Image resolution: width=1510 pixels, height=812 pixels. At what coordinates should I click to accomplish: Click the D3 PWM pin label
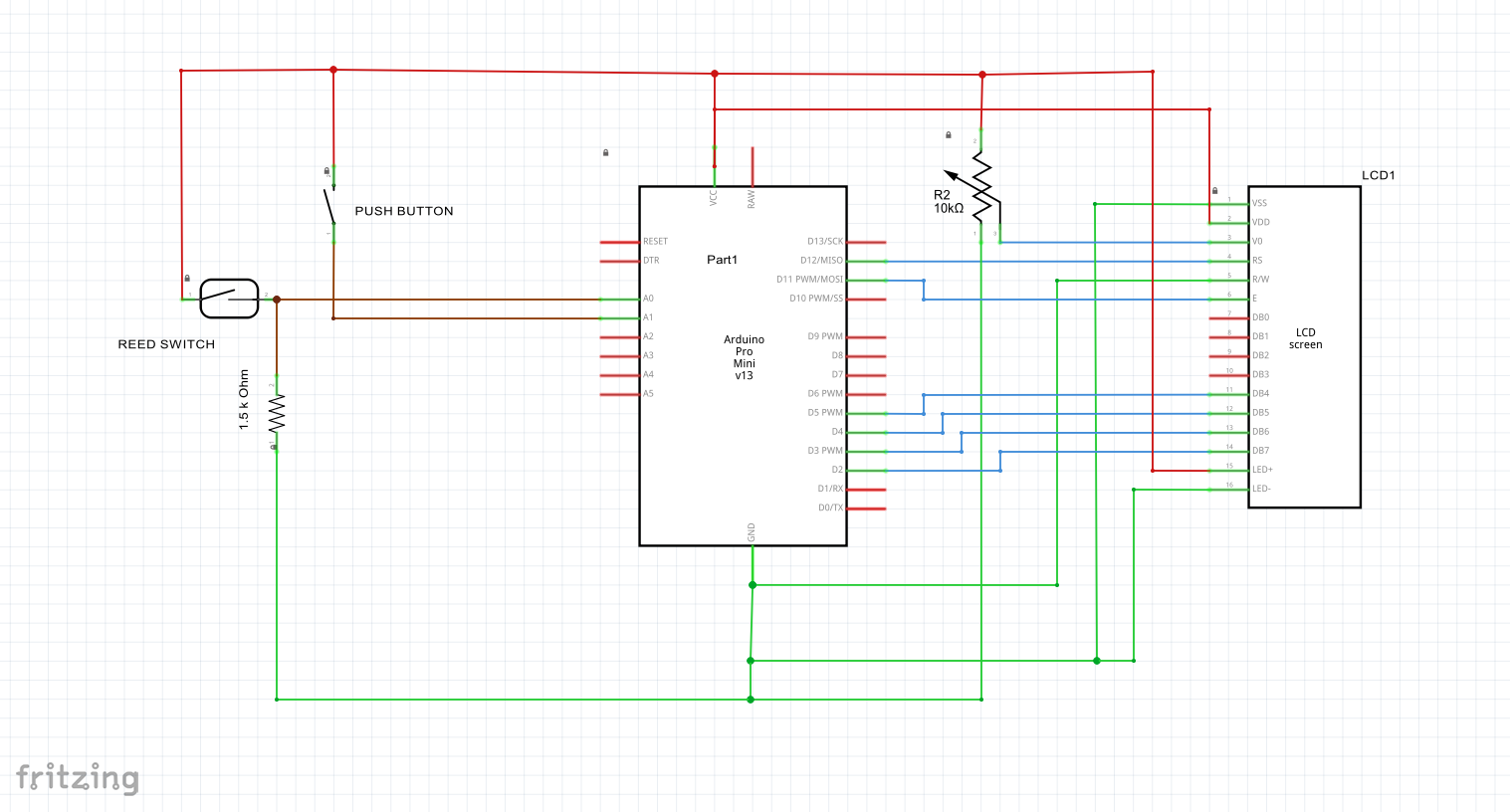pos(825,451)
